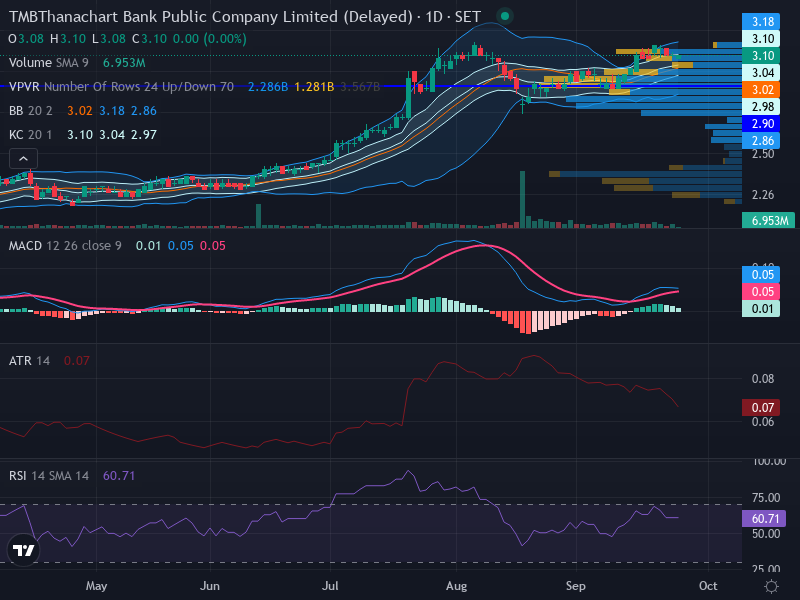800x600 pixels.
Task: Click the red 0.07 ATR value label
Action: click(761, 407)
